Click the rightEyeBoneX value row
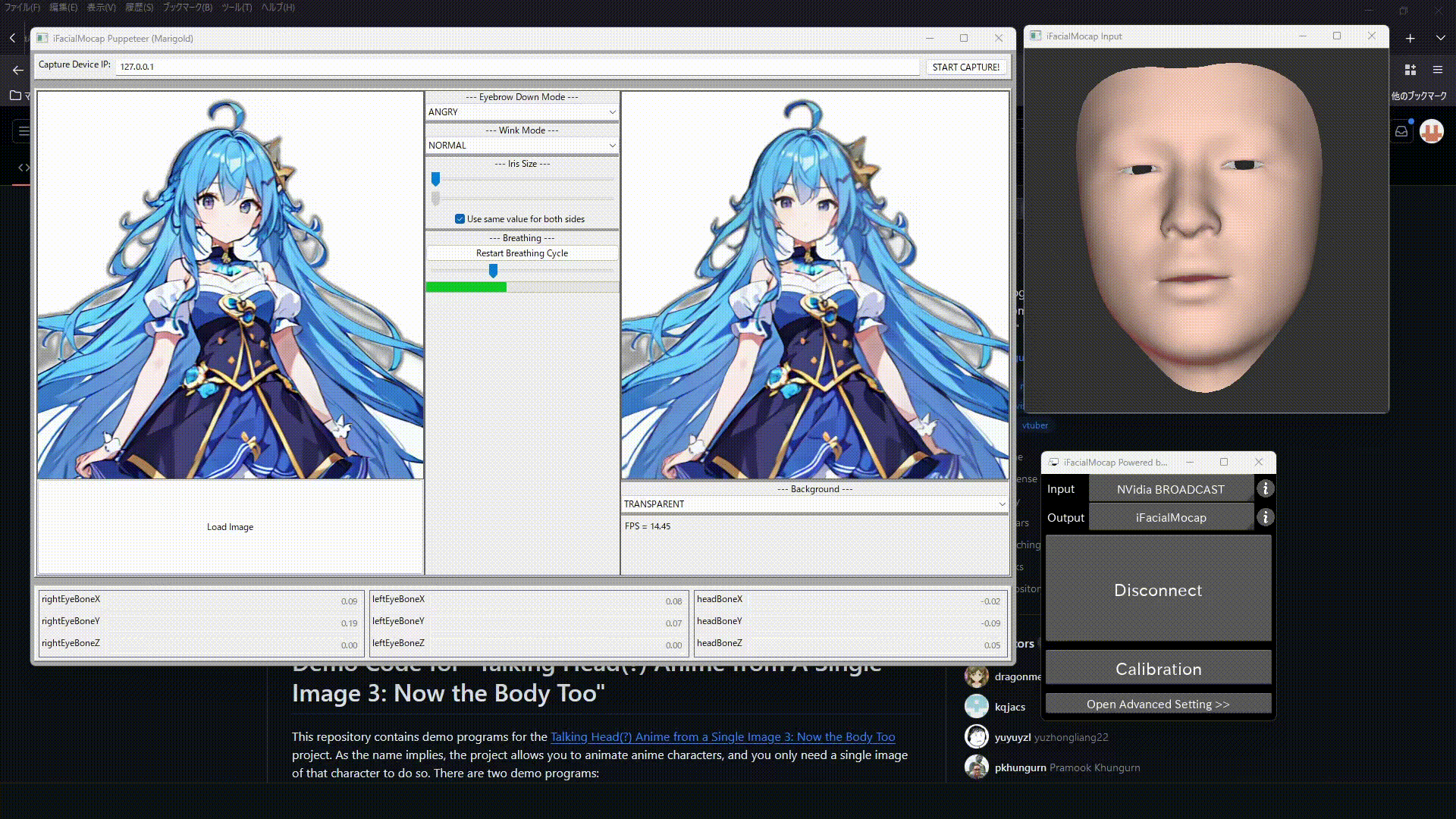Screen dimensions: 1456x819 coord(199,601)
